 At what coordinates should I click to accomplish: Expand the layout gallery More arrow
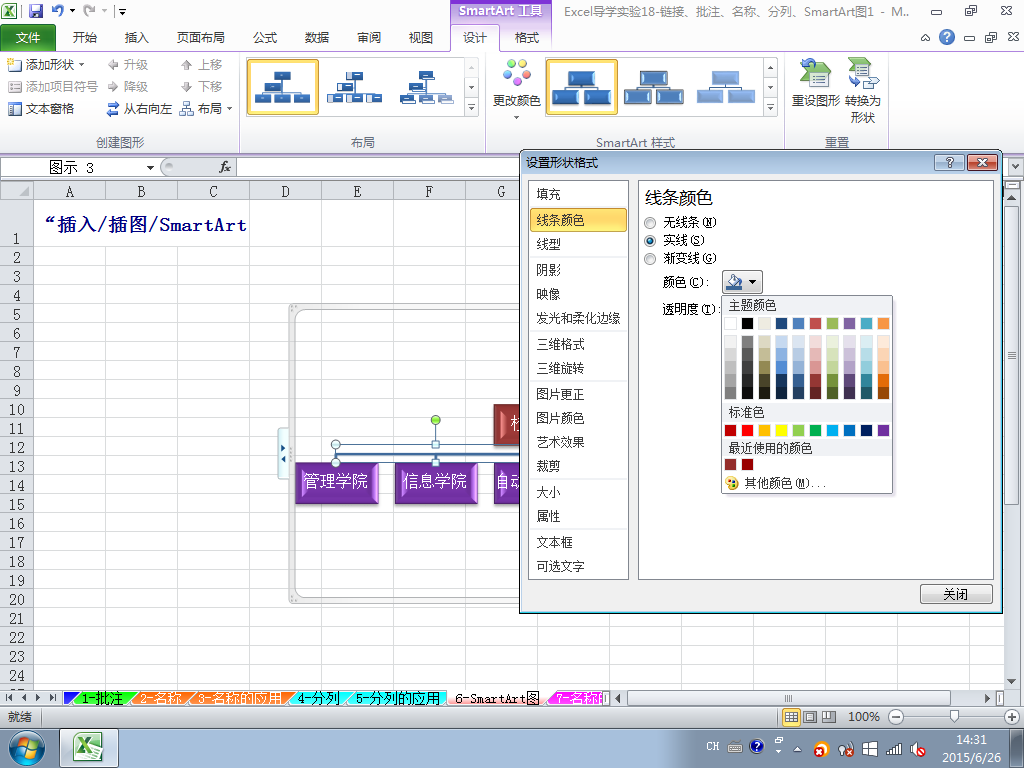pos(472,108)
